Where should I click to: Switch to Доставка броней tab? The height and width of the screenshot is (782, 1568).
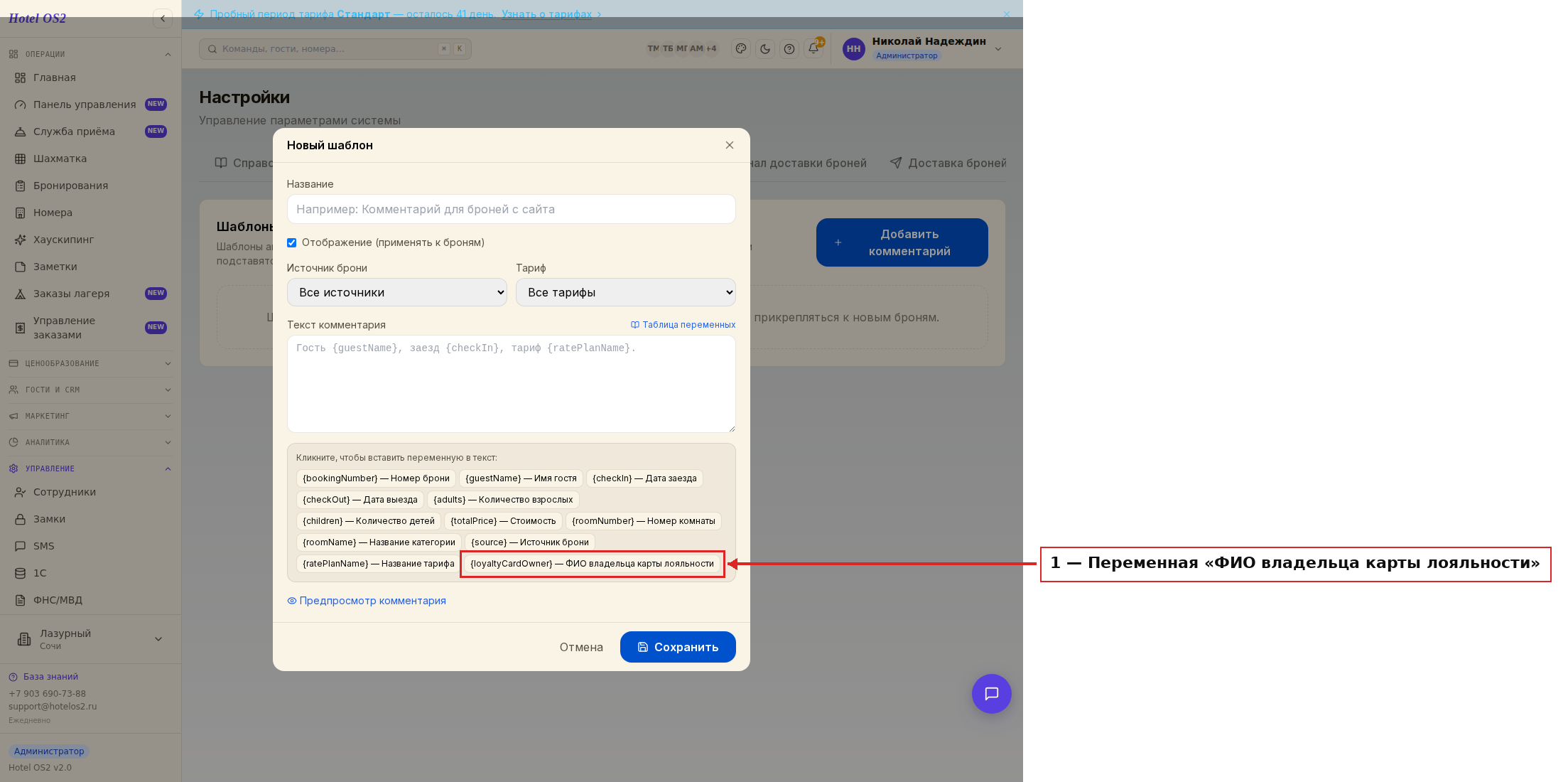click(x=948, y=163)
